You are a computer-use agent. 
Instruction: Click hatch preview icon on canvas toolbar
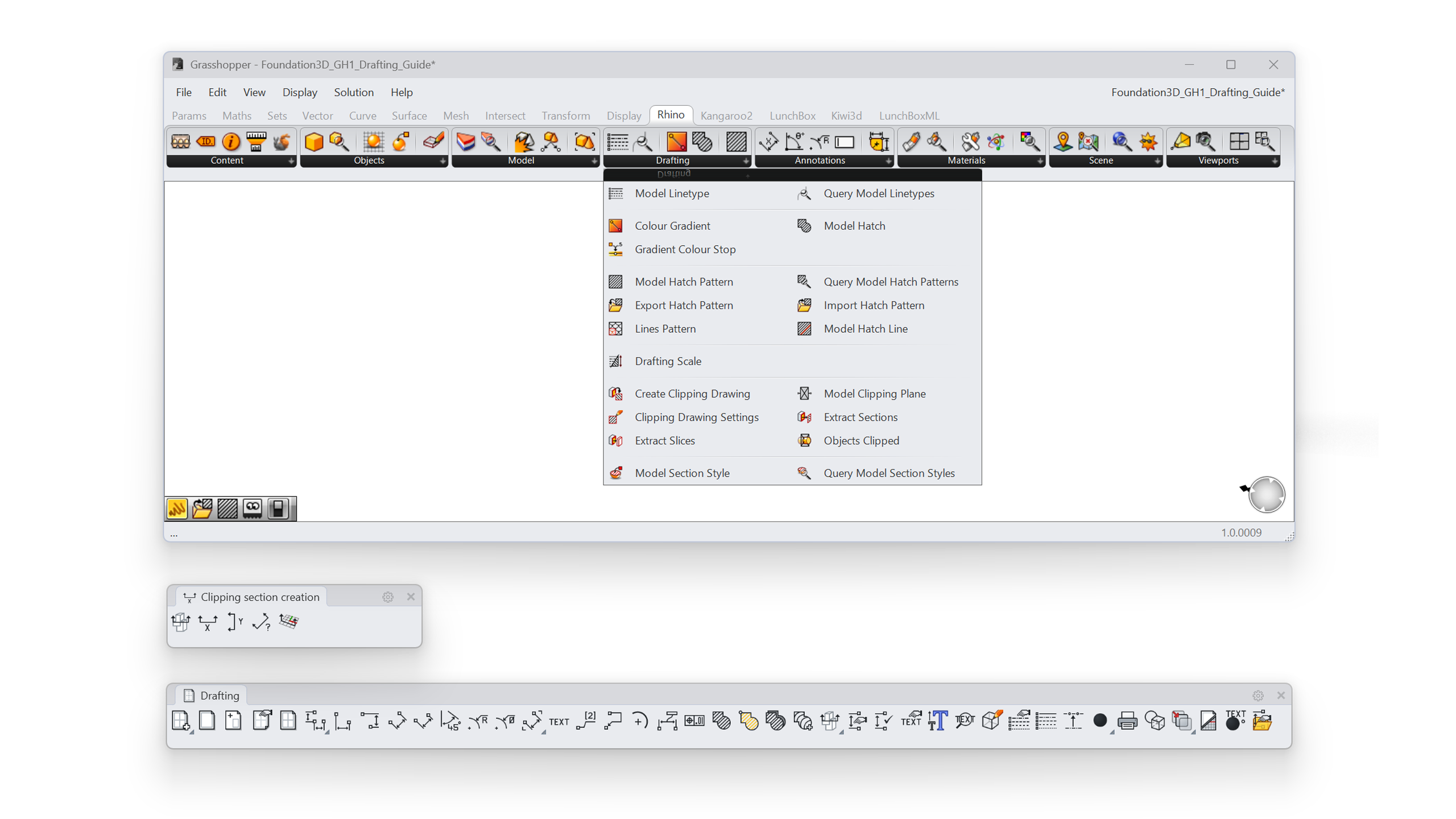point(227,508)
